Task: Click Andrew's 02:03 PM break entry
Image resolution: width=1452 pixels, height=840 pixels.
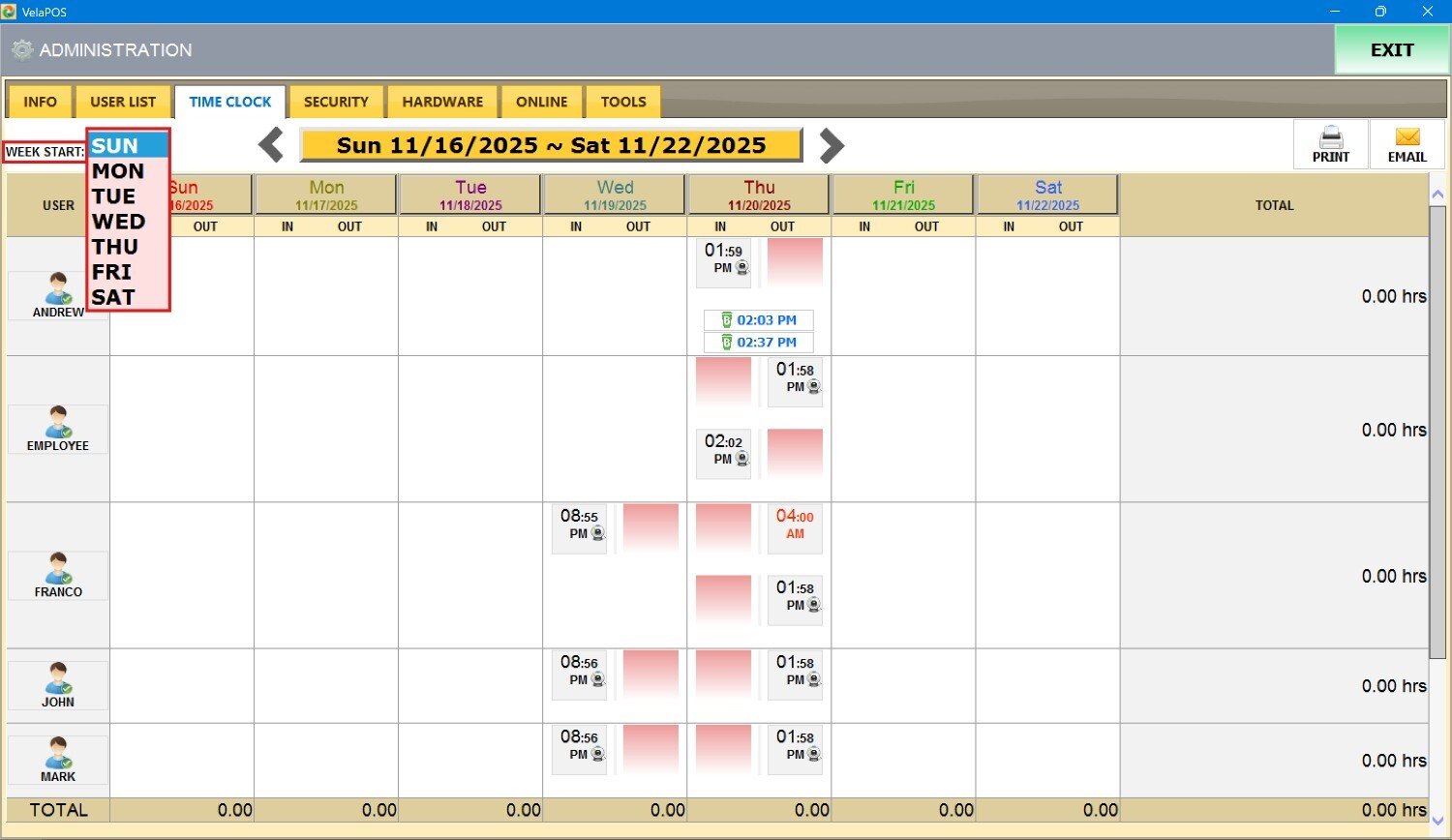Action: (x=758, y=320)
